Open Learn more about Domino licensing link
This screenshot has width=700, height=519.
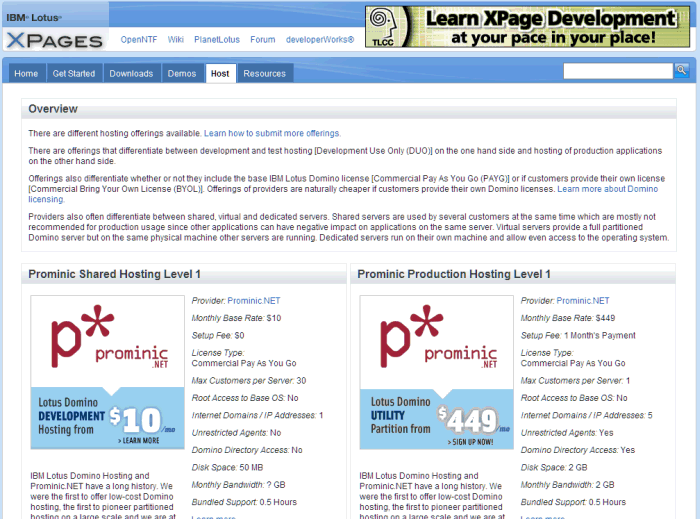(x=607, y=189)
